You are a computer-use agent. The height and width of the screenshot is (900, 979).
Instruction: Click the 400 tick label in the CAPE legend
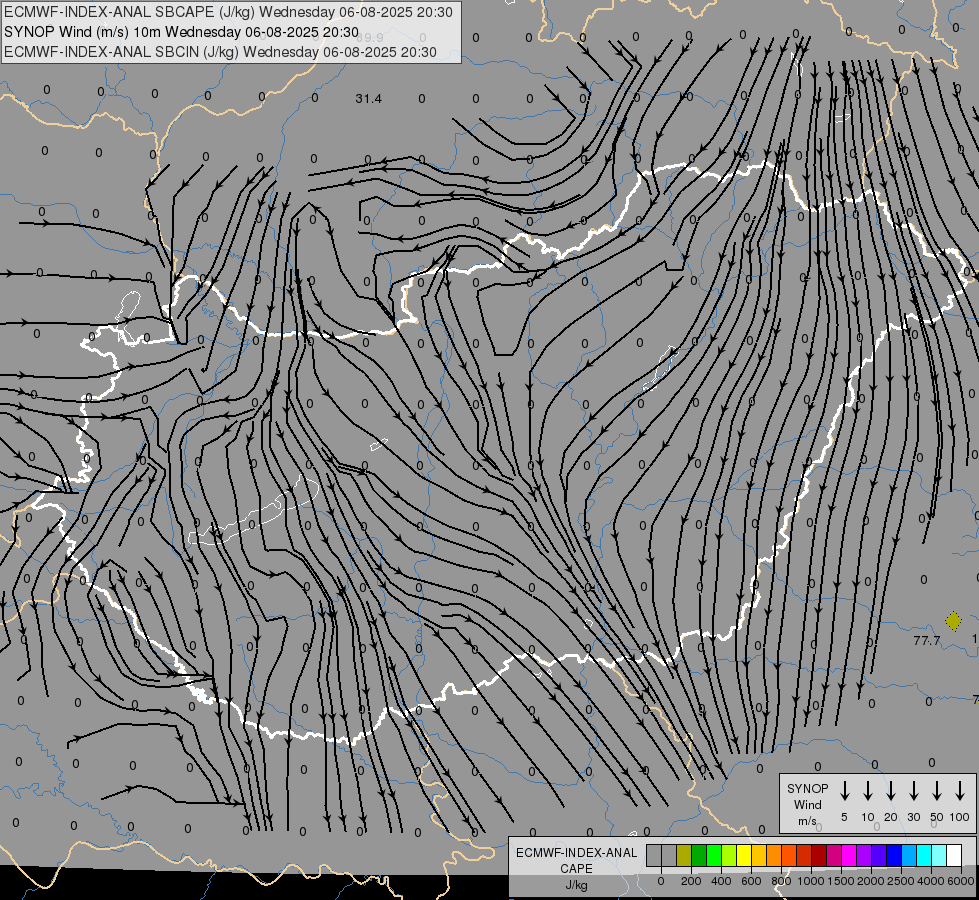tap(721, 881)
